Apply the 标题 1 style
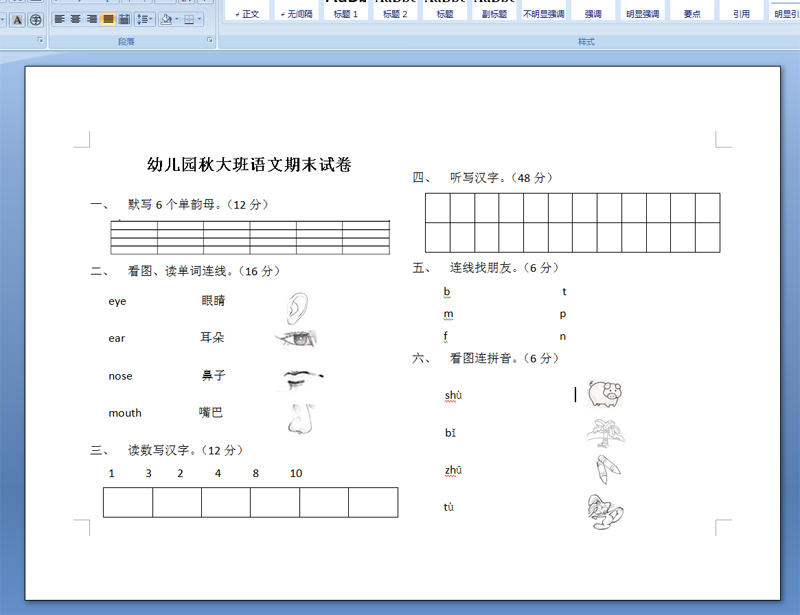800x615 pixels. (346, 10)
